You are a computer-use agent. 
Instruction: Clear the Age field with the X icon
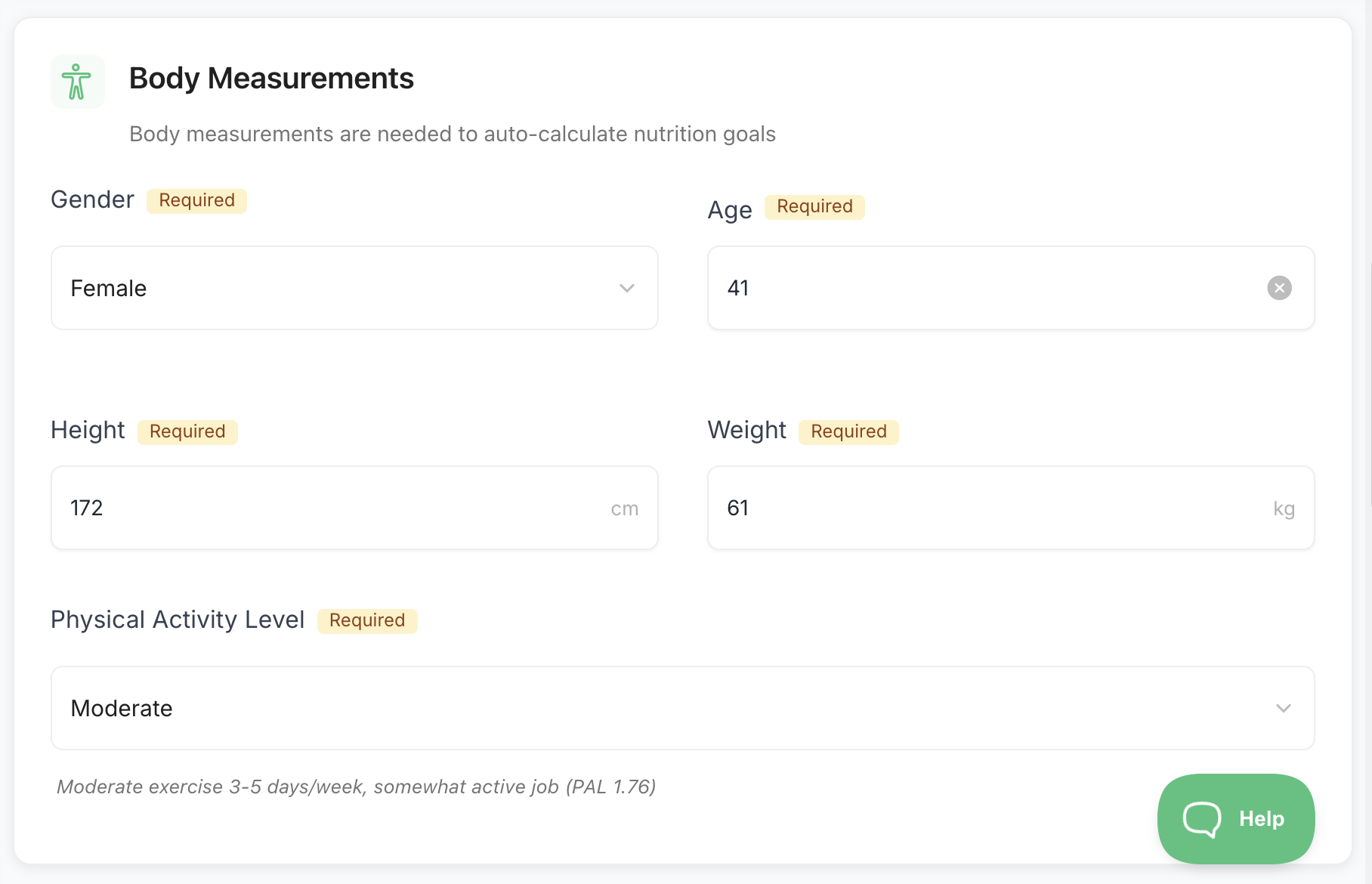pos(1279,288)
